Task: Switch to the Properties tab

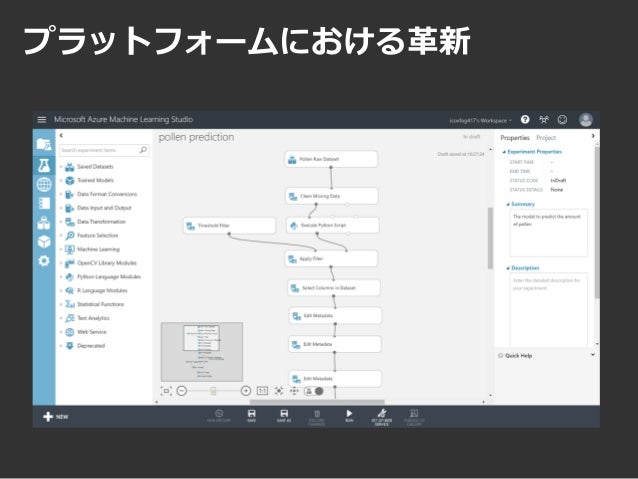Action: (515, 138)
